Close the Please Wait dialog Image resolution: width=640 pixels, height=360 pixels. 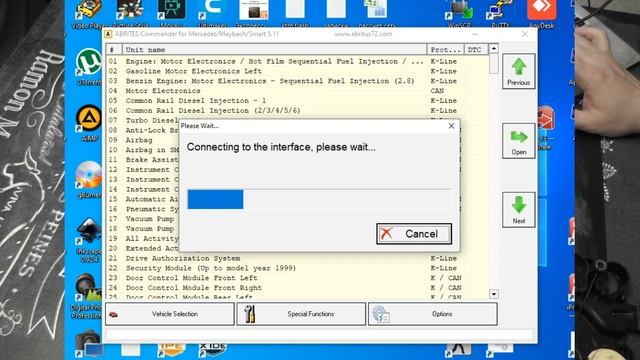(x=451, y=126)
